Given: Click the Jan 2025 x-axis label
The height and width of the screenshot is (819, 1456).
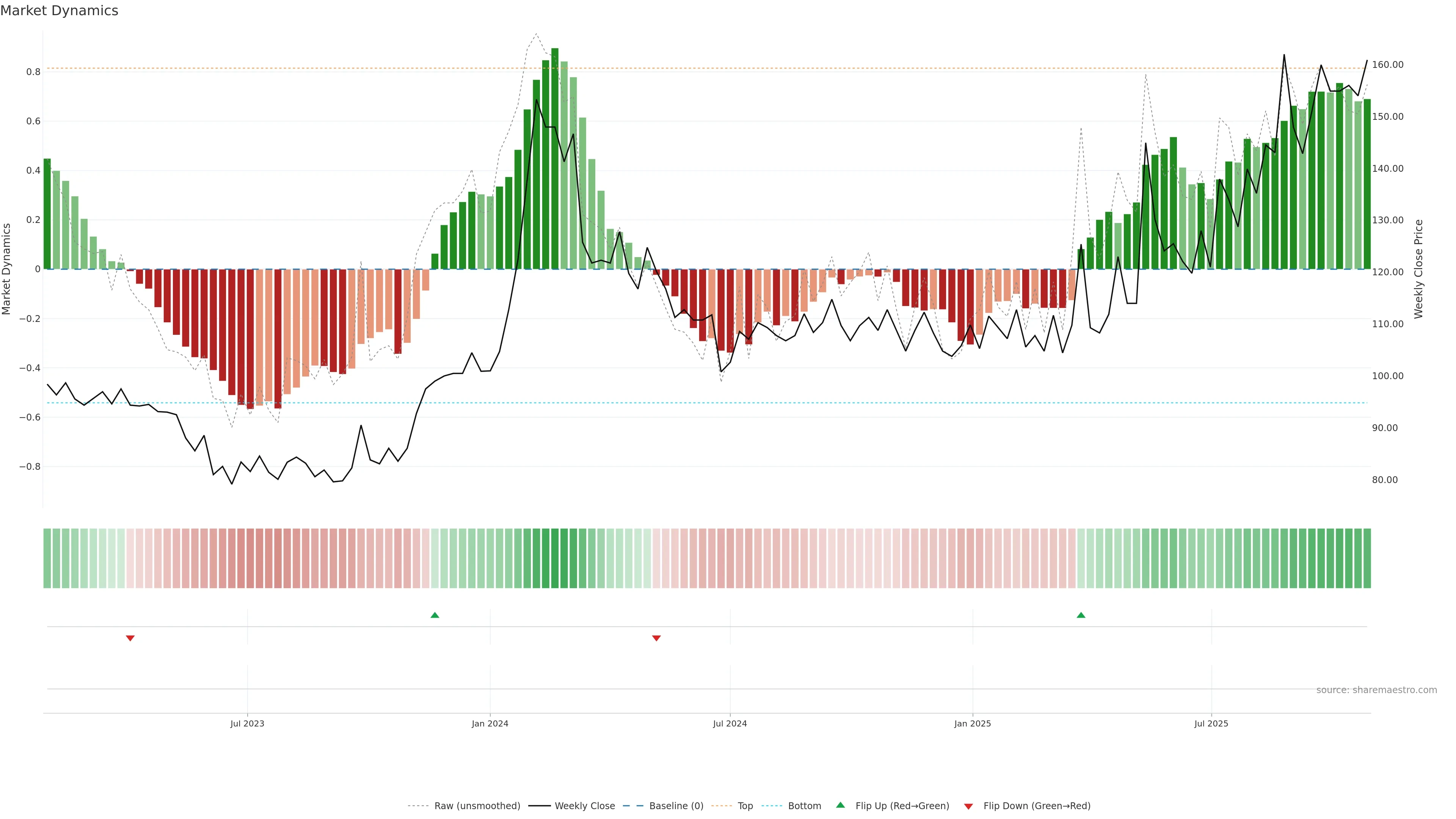Looking at the screenshot, I should pos(972,723).
